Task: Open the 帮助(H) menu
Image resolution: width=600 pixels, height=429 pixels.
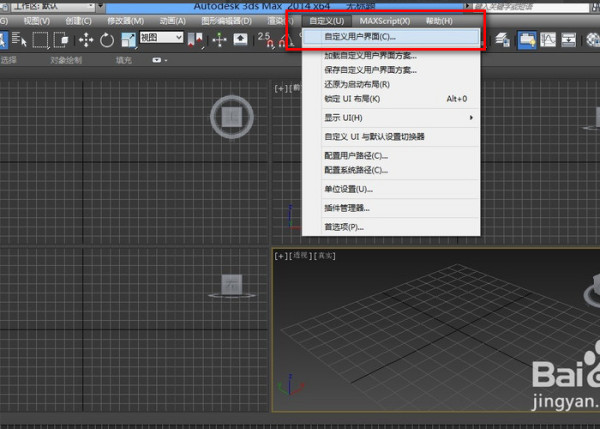Action: (439, 21)
